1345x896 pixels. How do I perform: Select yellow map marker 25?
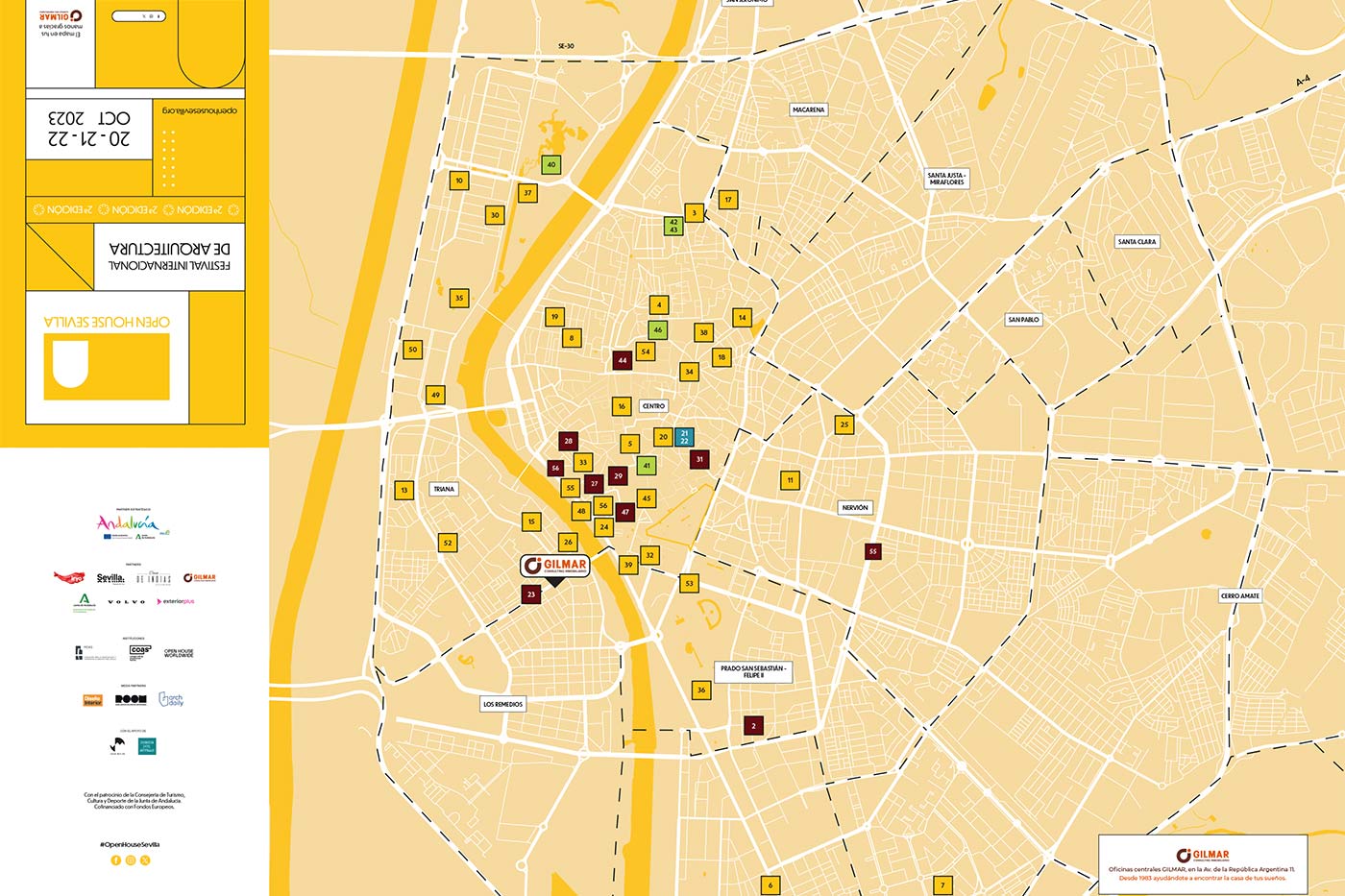point(844,424)
